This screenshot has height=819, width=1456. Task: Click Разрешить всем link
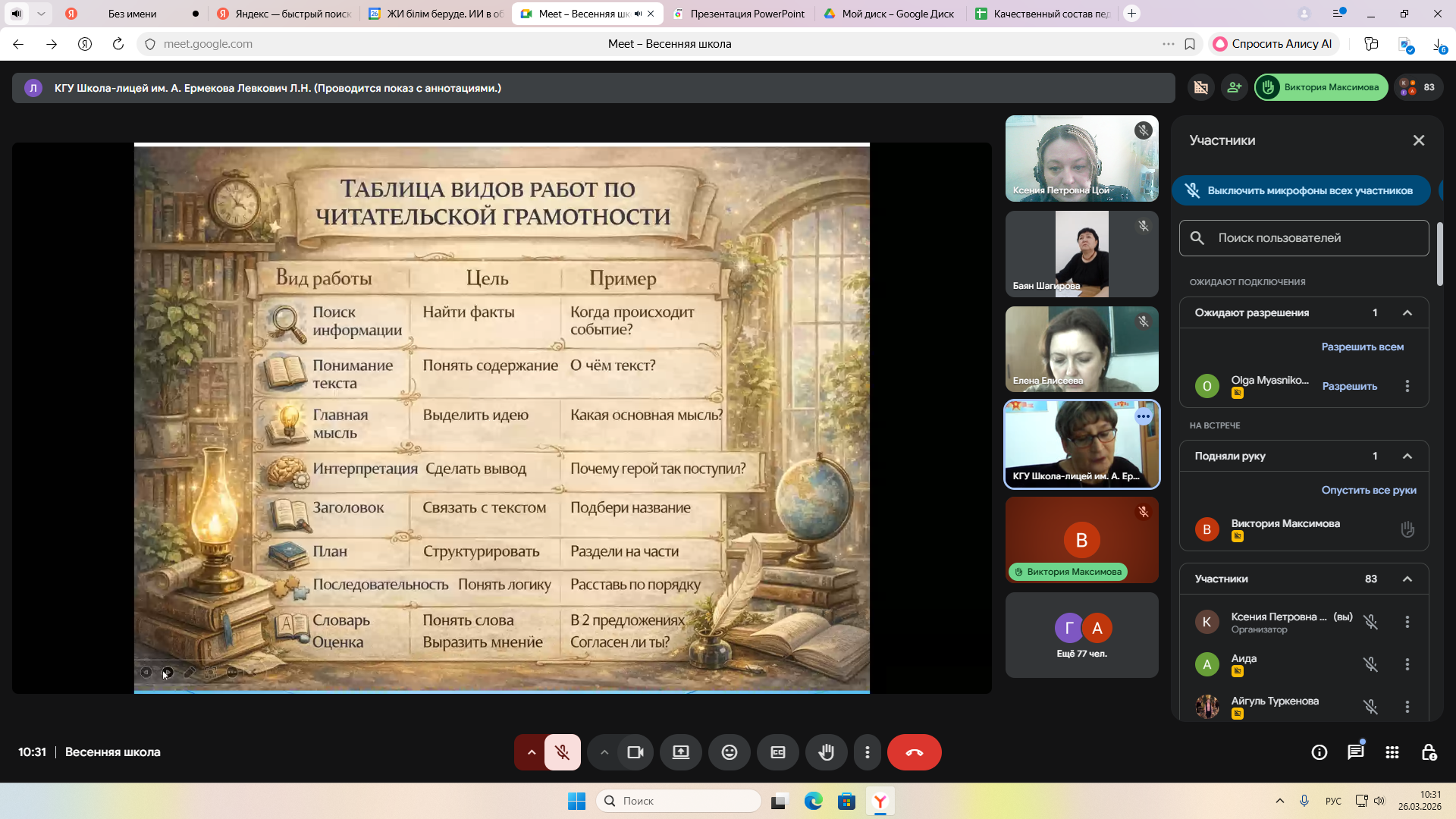click(1362, 347)
